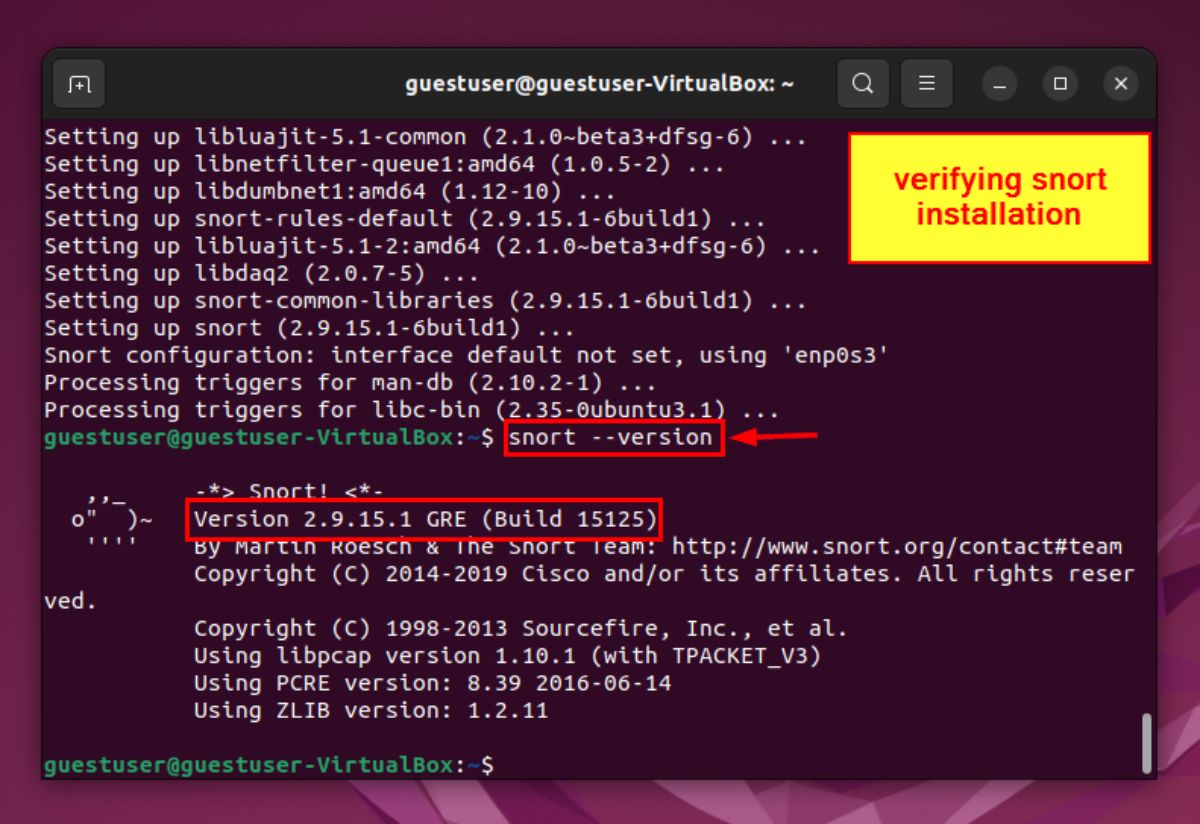The height and width of the screenshot is (824, 1200).
Task: Click the yellow 'verifying snort installation' label
Action: click(x=998, y=197)
